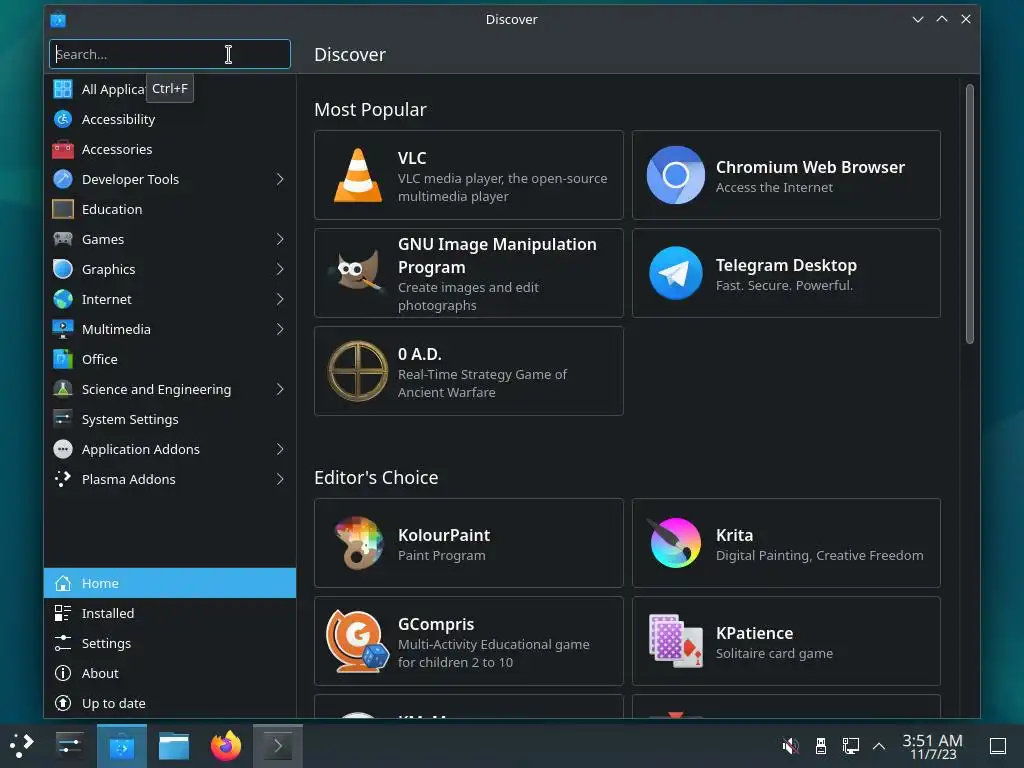Expand Graphics subcategories arrow

tap(280, 269)
